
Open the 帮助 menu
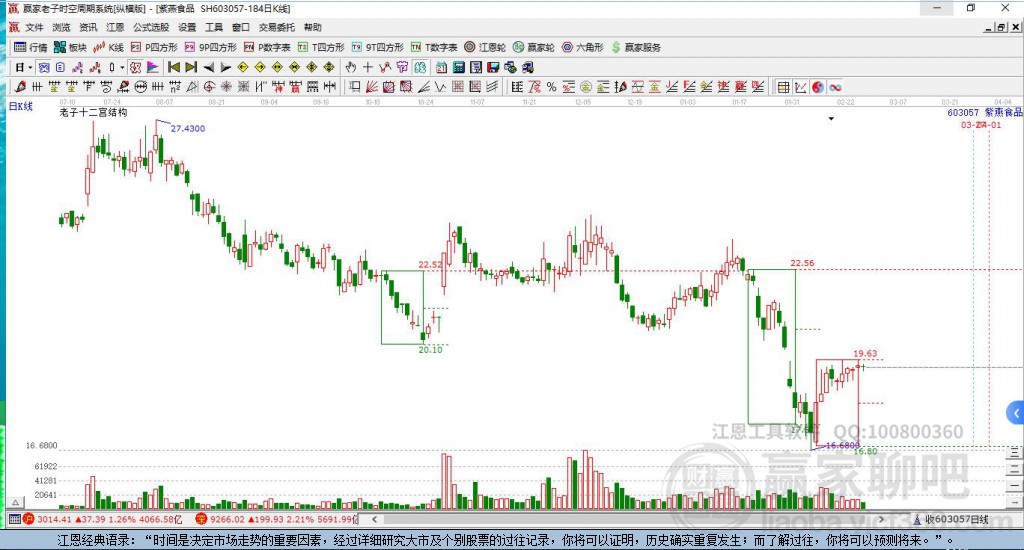click(313, 27)
